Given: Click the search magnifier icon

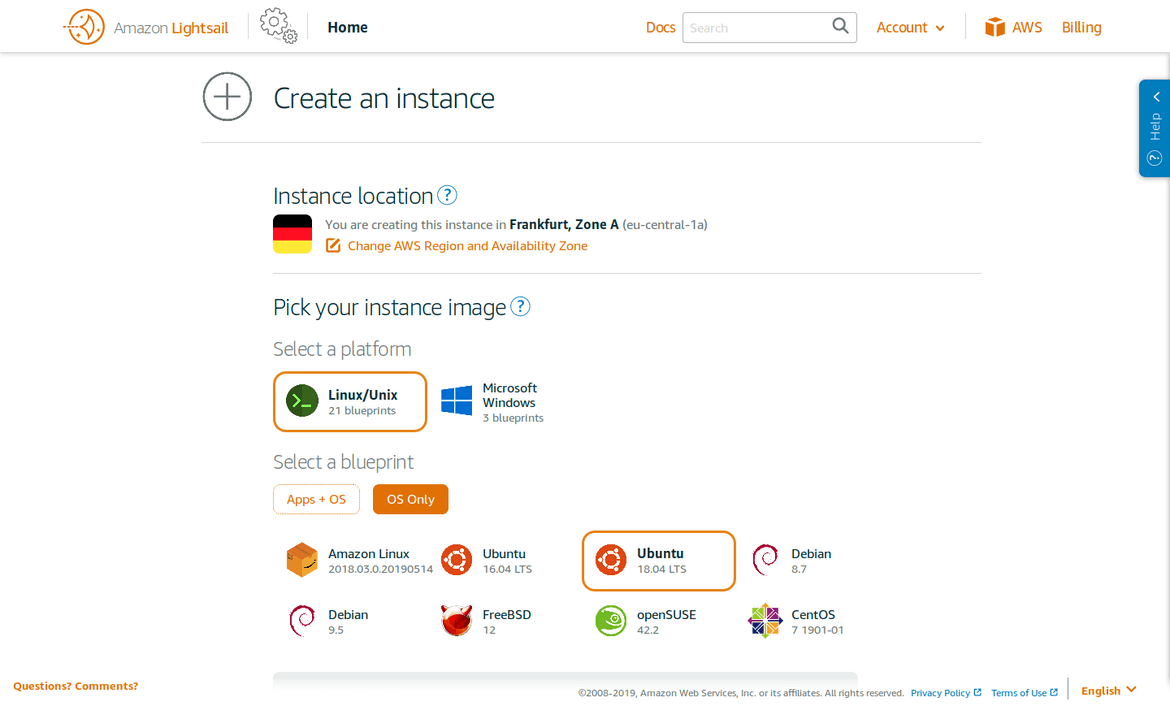Looking at the screenshot, I should pos(840,26).
